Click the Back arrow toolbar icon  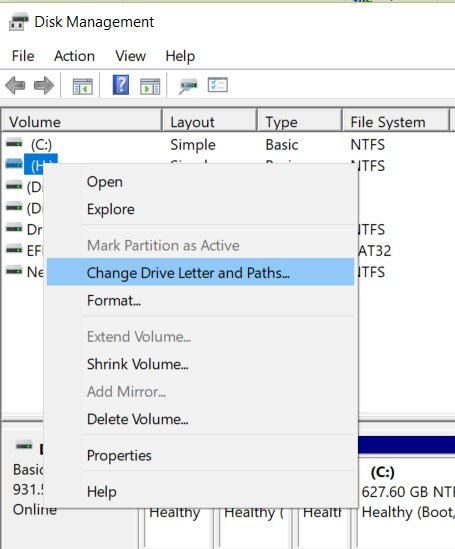15,85
